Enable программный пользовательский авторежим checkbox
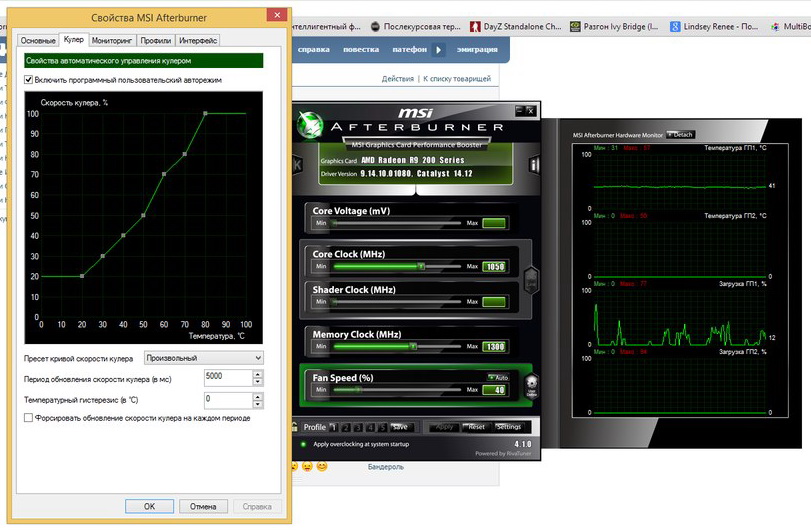This screenshot has height=531, width=811. tap(28, 80)
